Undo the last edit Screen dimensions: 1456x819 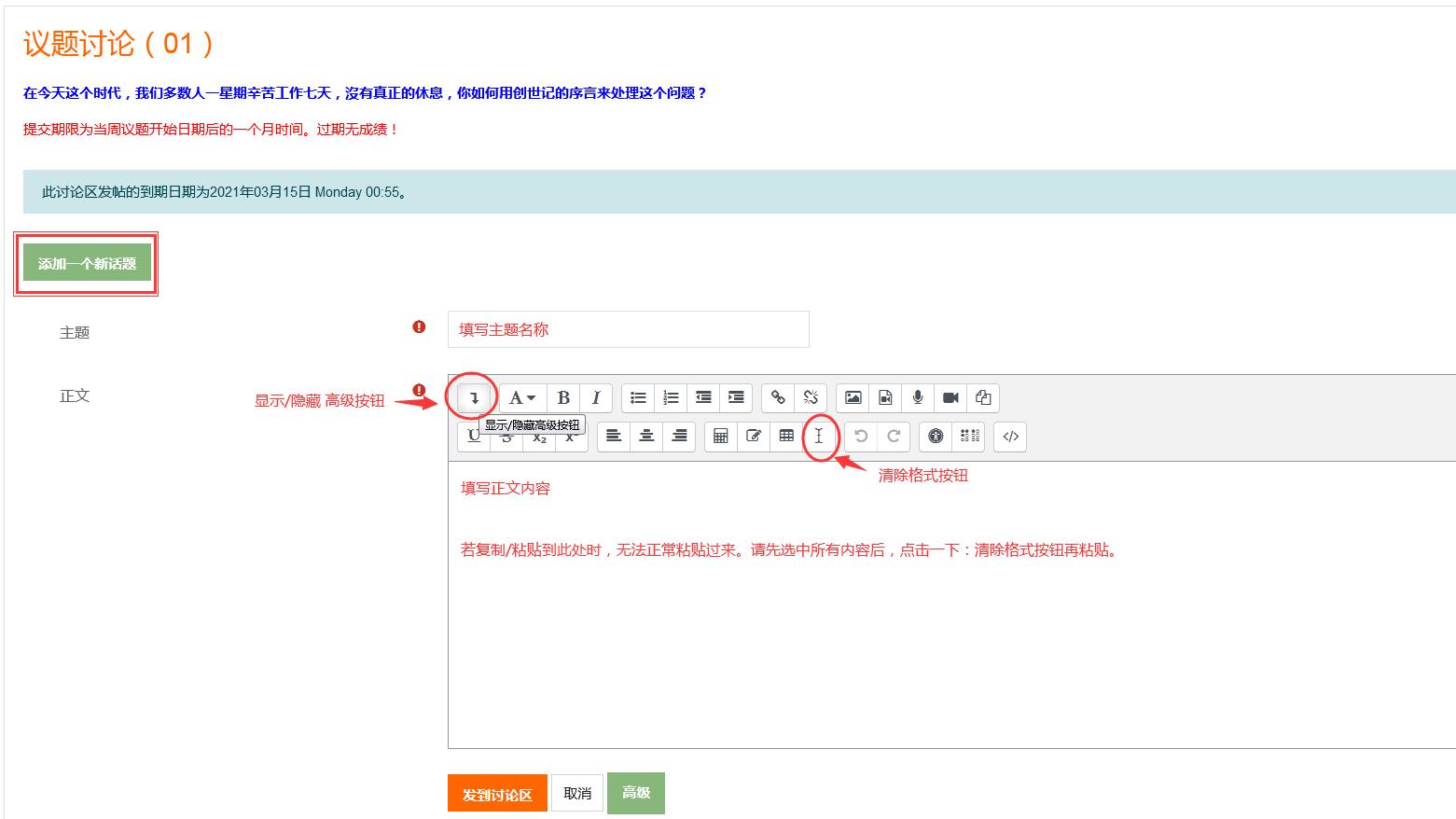click(861, 436)
